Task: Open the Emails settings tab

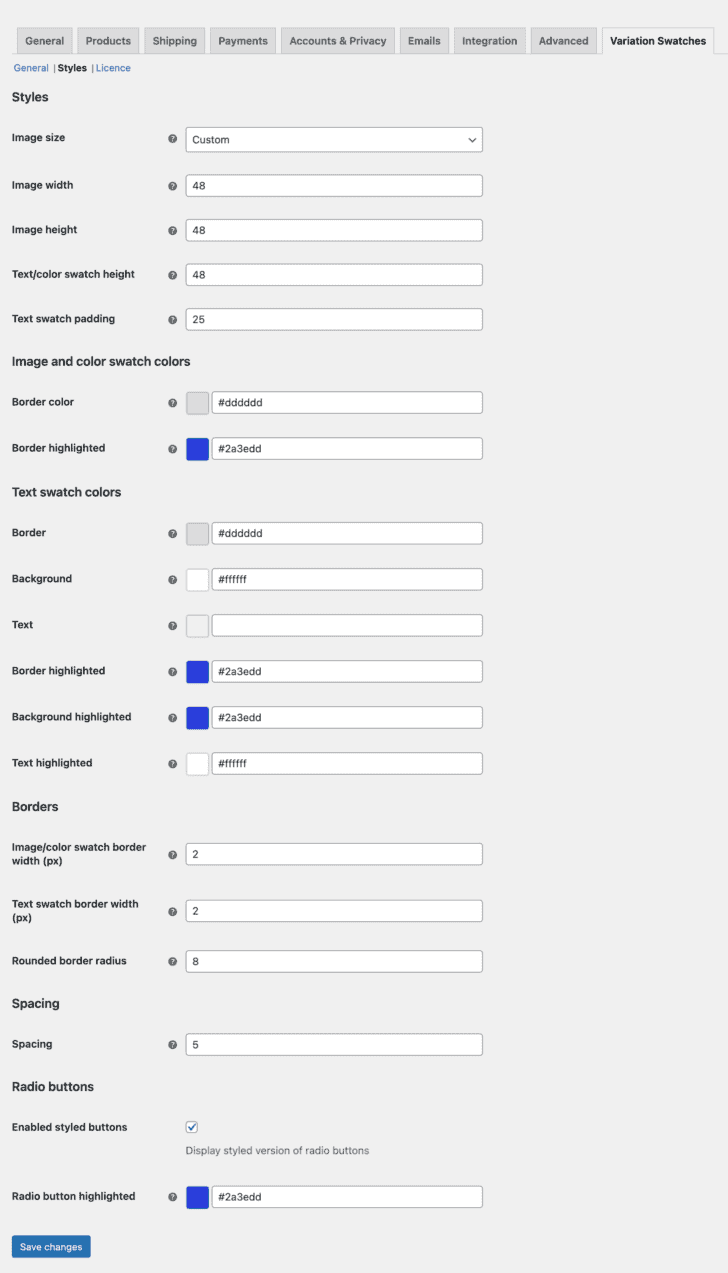Action: coord(424,40)
